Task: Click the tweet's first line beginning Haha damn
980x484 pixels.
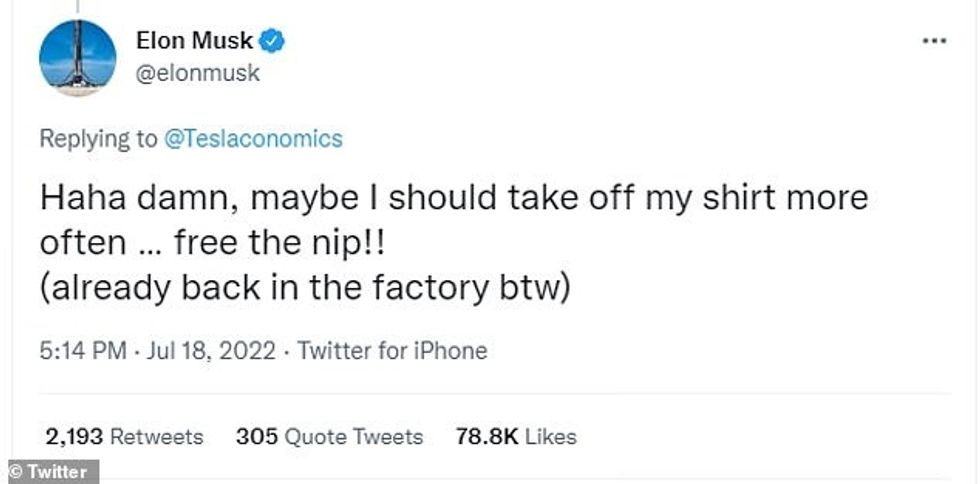Action: [x=454, y=198]
